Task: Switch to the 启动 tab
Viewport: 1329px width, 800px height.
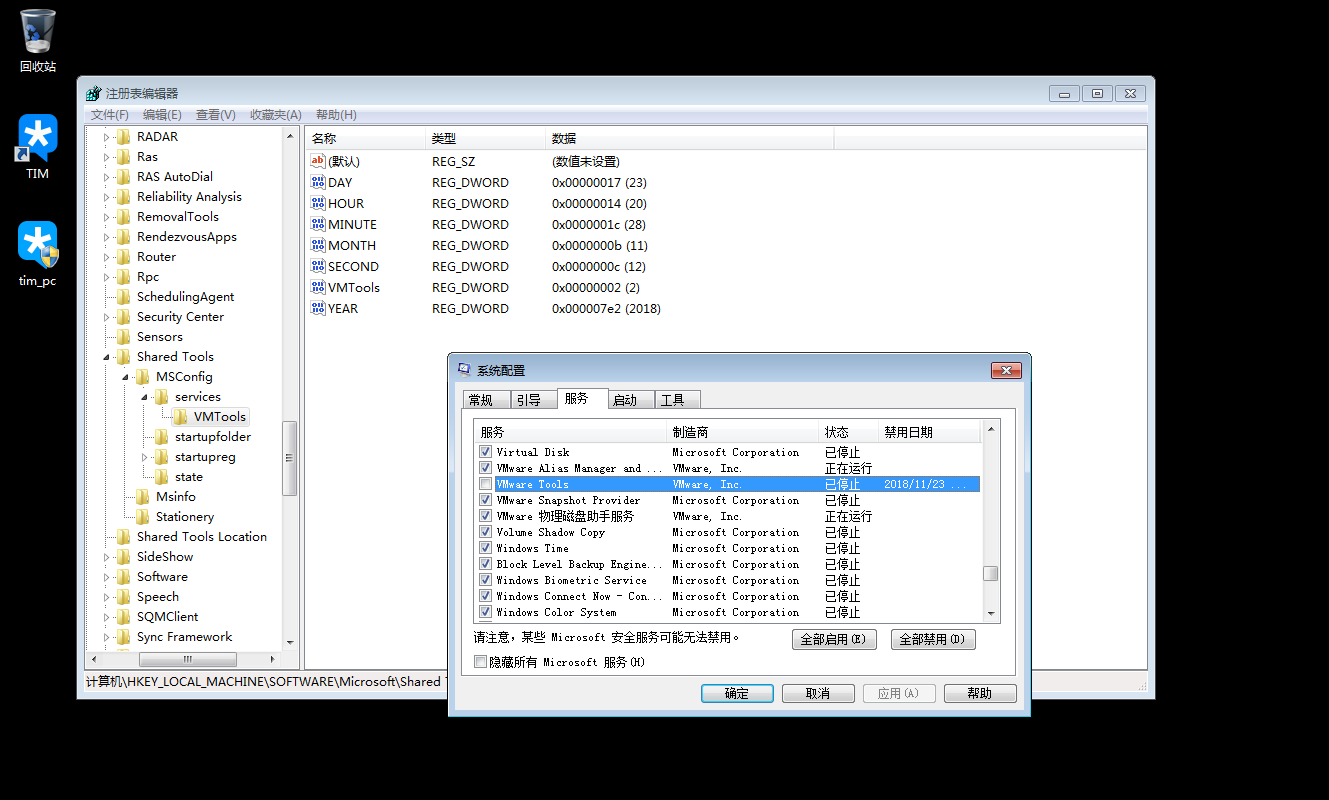Action: 630,399
